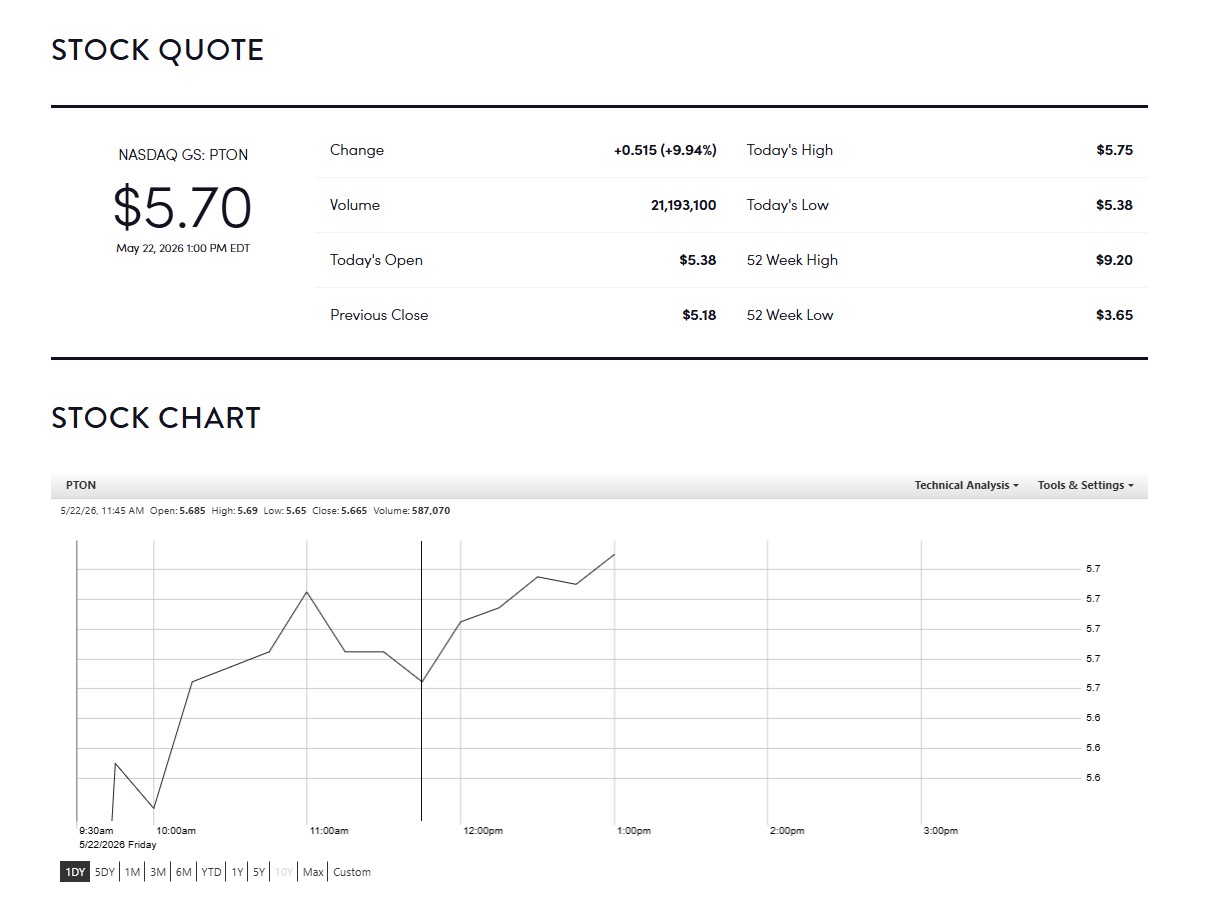The image size is (1207, 912).
Task: Click the 11:00am peak on the price line
Action: (x=307, y=592)
